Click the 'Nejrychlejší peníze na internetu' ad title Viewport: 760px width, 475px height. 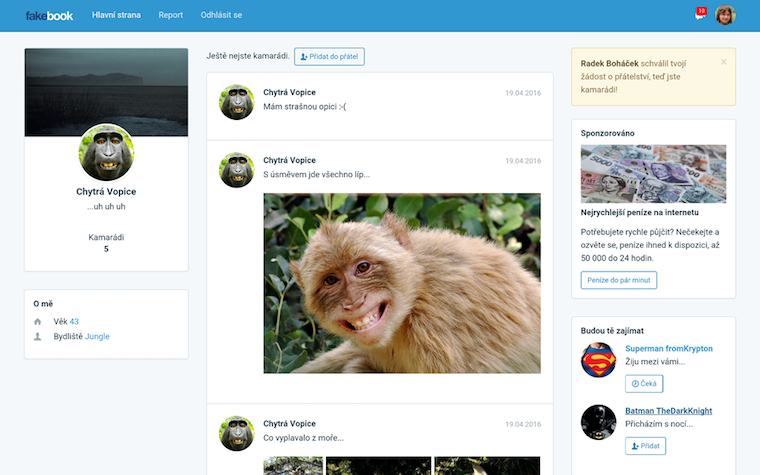(x=639, y=212)
